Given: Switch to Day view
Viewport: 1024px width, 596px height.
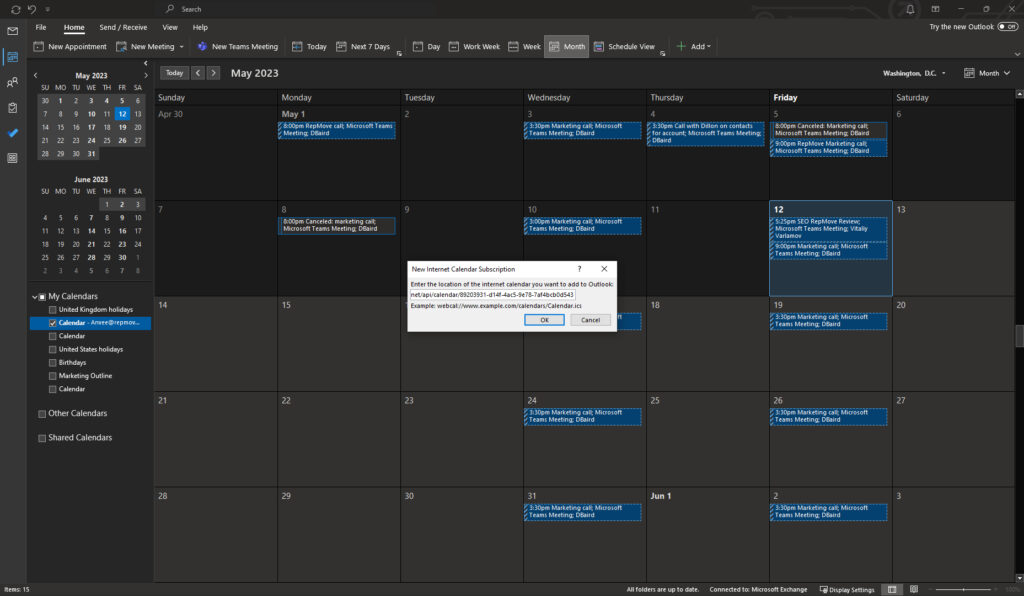Looking at the screenshot, I should (x=426, y=46).
